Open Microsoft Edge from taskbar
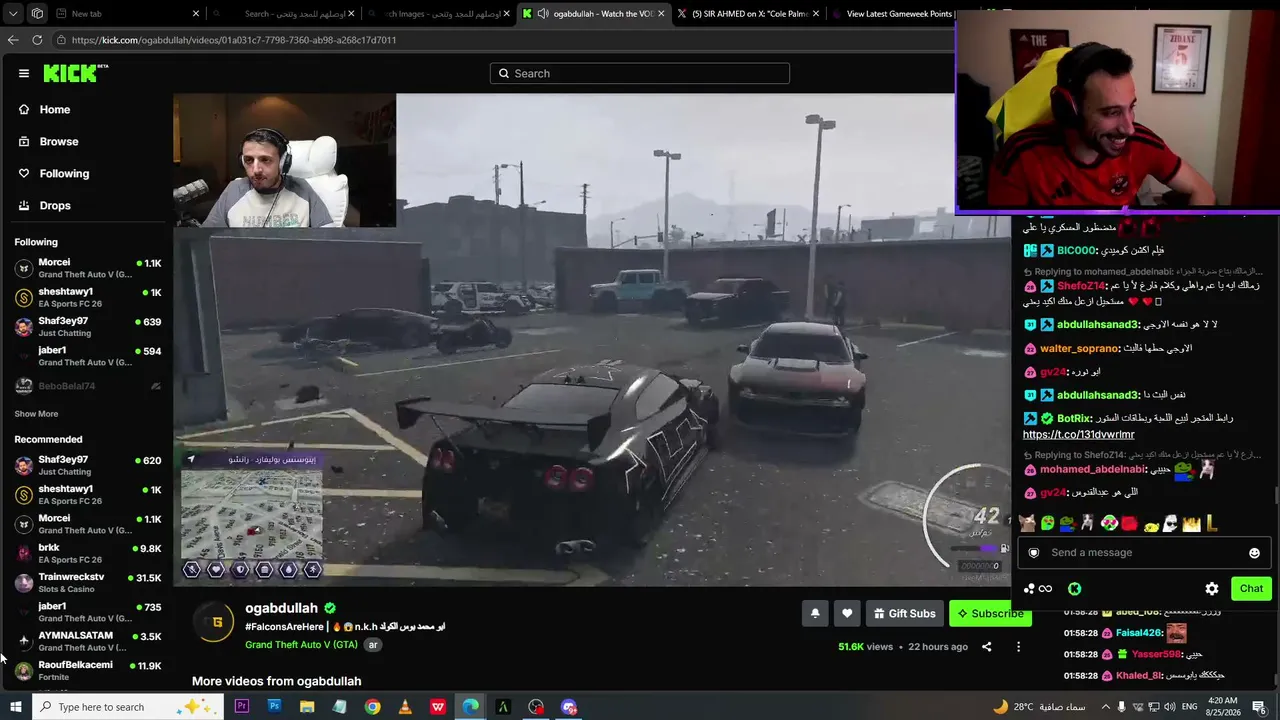The image size is (1280, 720). (470, 707)
